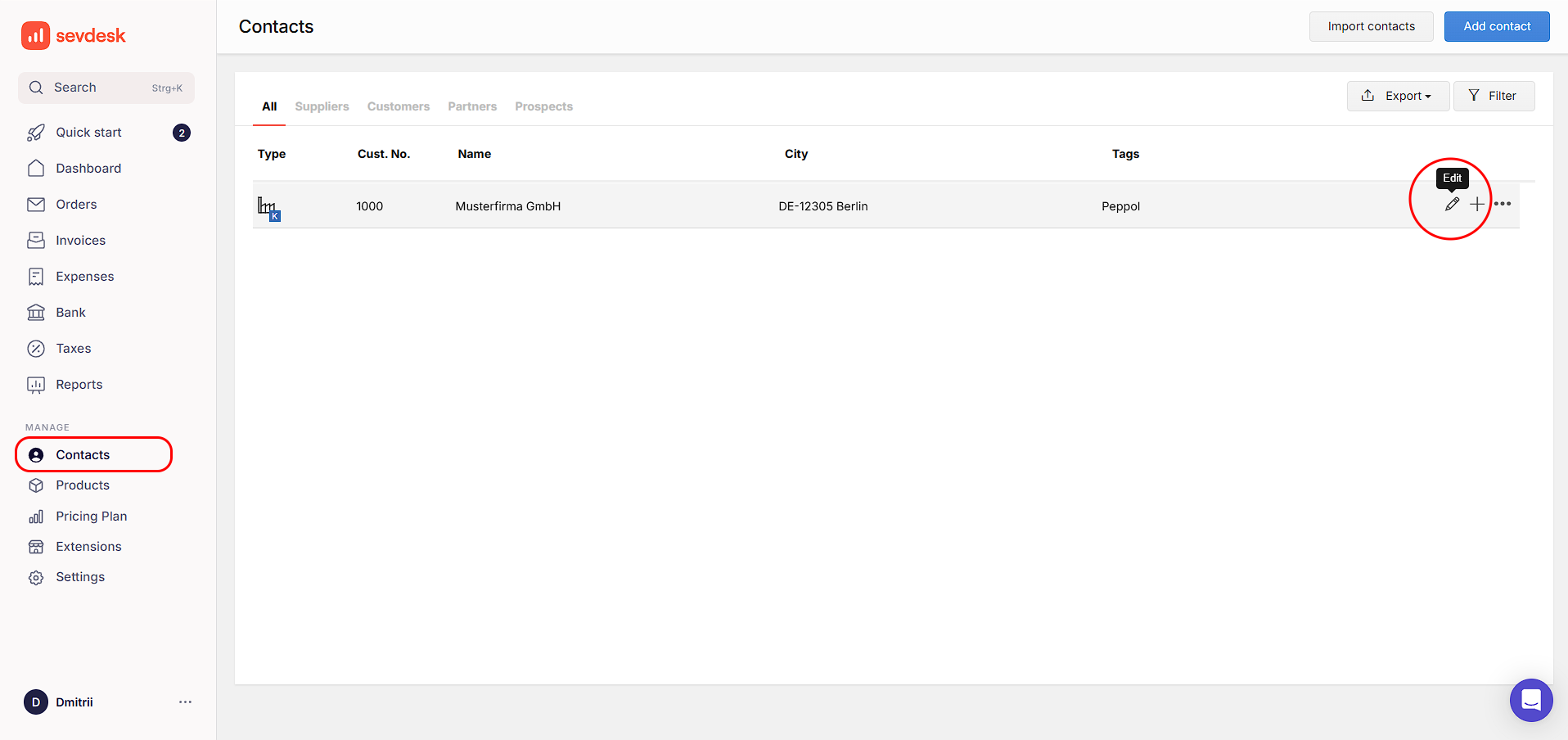This screenshot has height=740, width=1568.
Task: Click the company type icon in row
Action: click(x=268, y=208)
